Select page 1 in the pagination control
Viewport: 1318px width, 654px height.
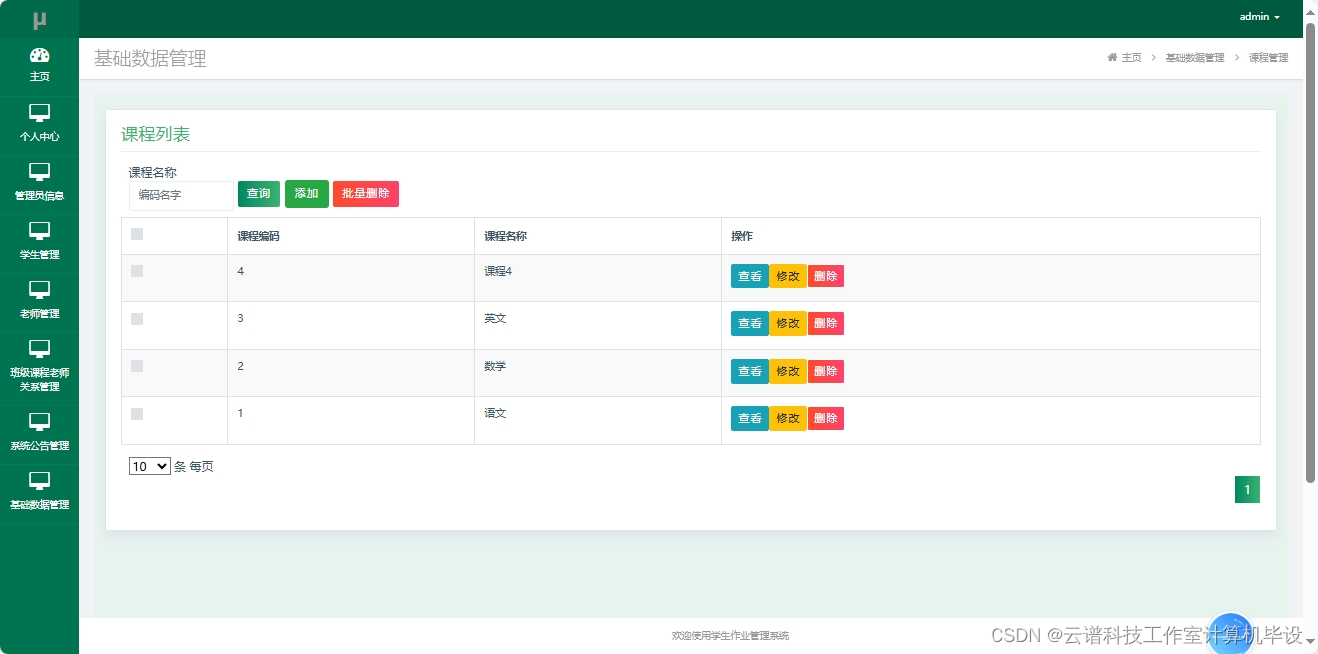tap(1247, 489)
